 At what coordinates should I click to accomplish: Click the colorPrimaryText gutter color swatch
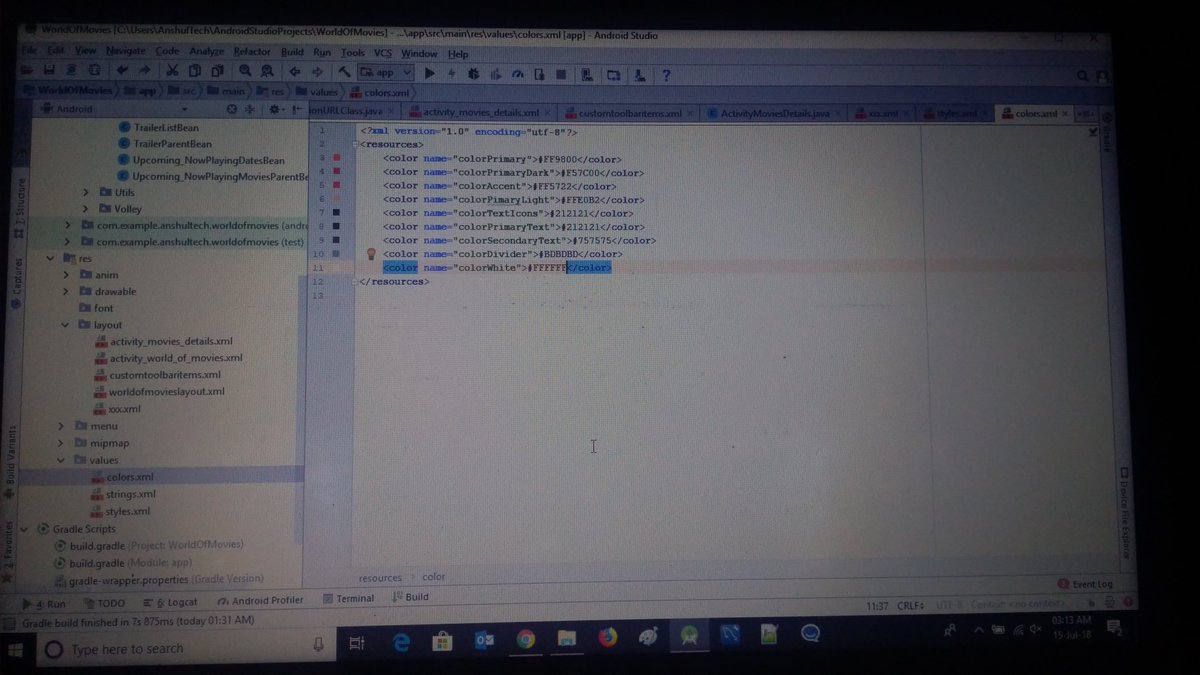(x=336, y=226)
